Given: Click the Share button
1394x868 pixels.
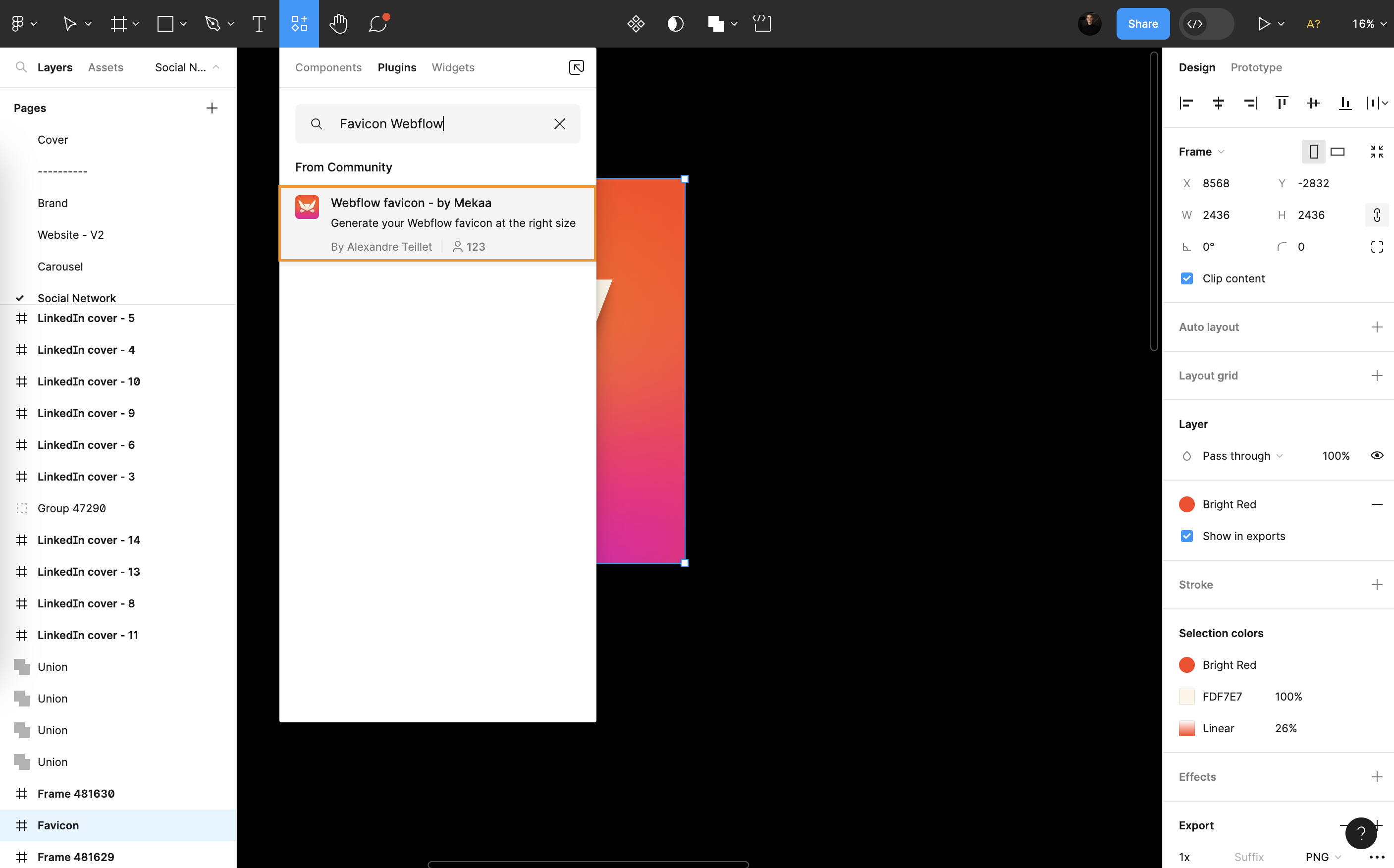Looking at the screenshot, I should [x=1142, y=24].
